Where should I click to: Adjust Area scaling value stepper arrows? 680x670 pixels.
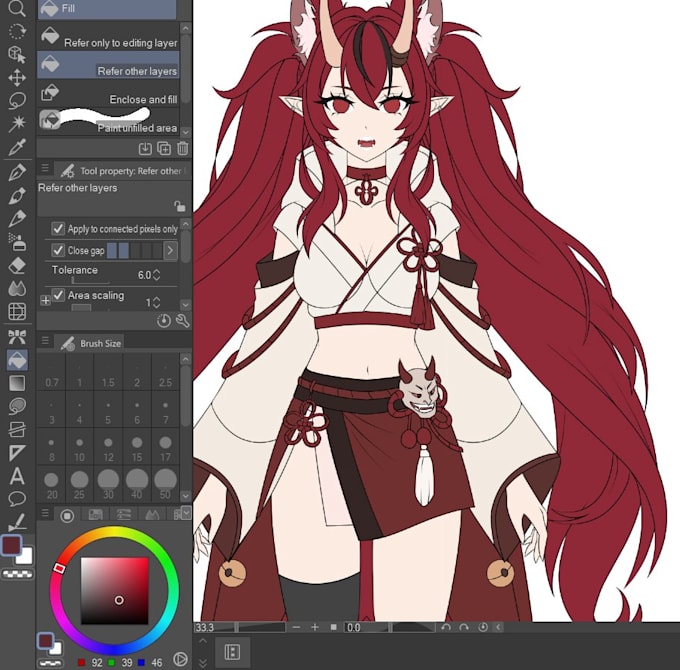coord(157,302)
